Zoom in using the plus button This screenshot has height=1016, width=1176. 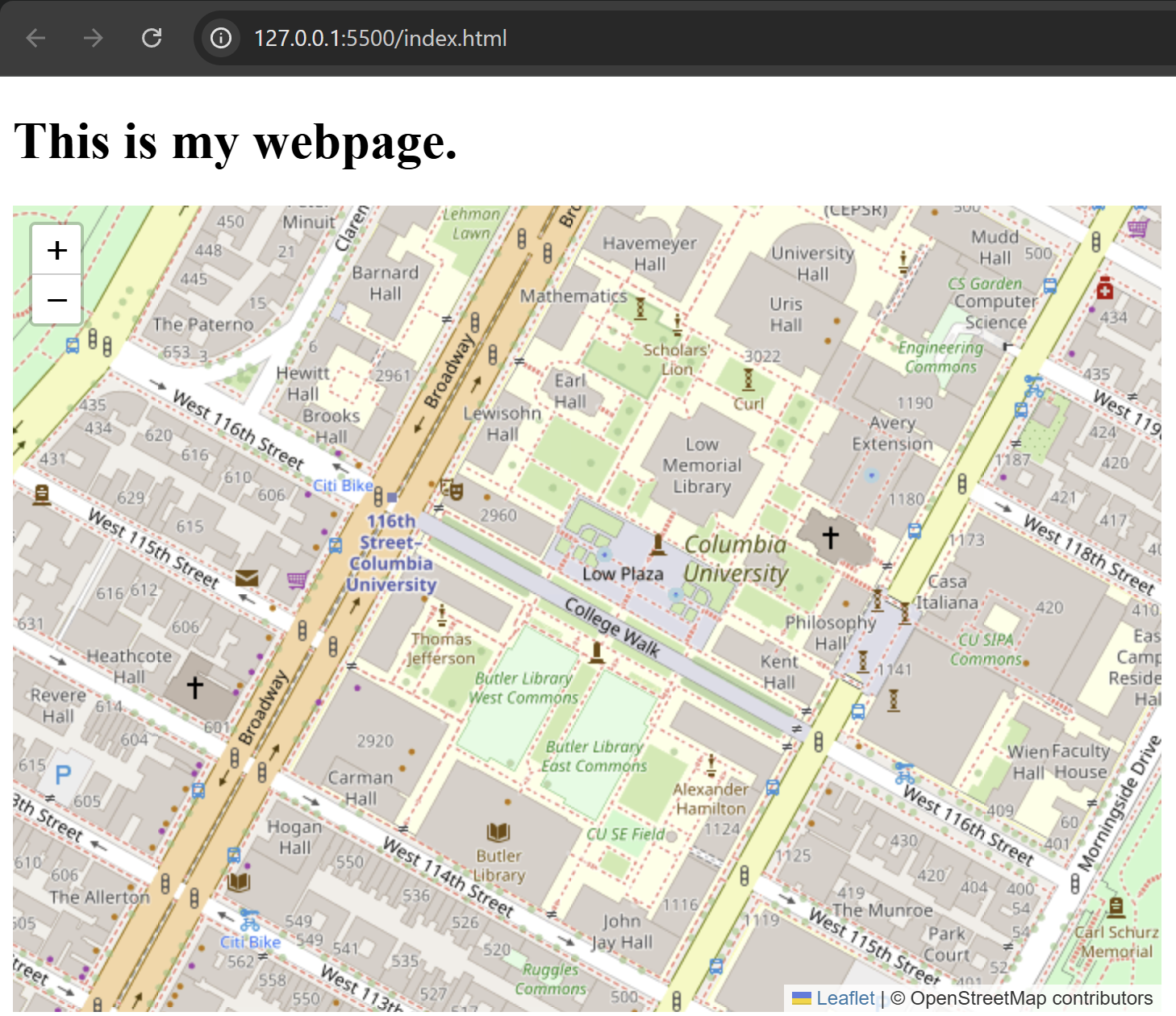click(x=56, y=249)
